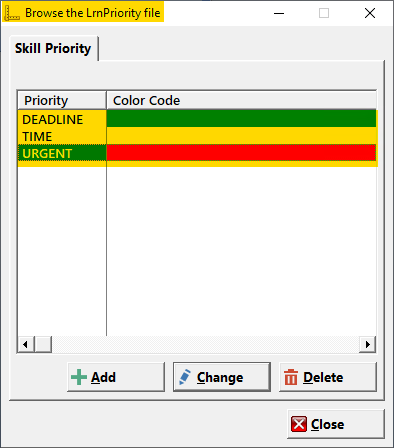
Task: Select the Skill Priority tab
Action: pos(53,49)
